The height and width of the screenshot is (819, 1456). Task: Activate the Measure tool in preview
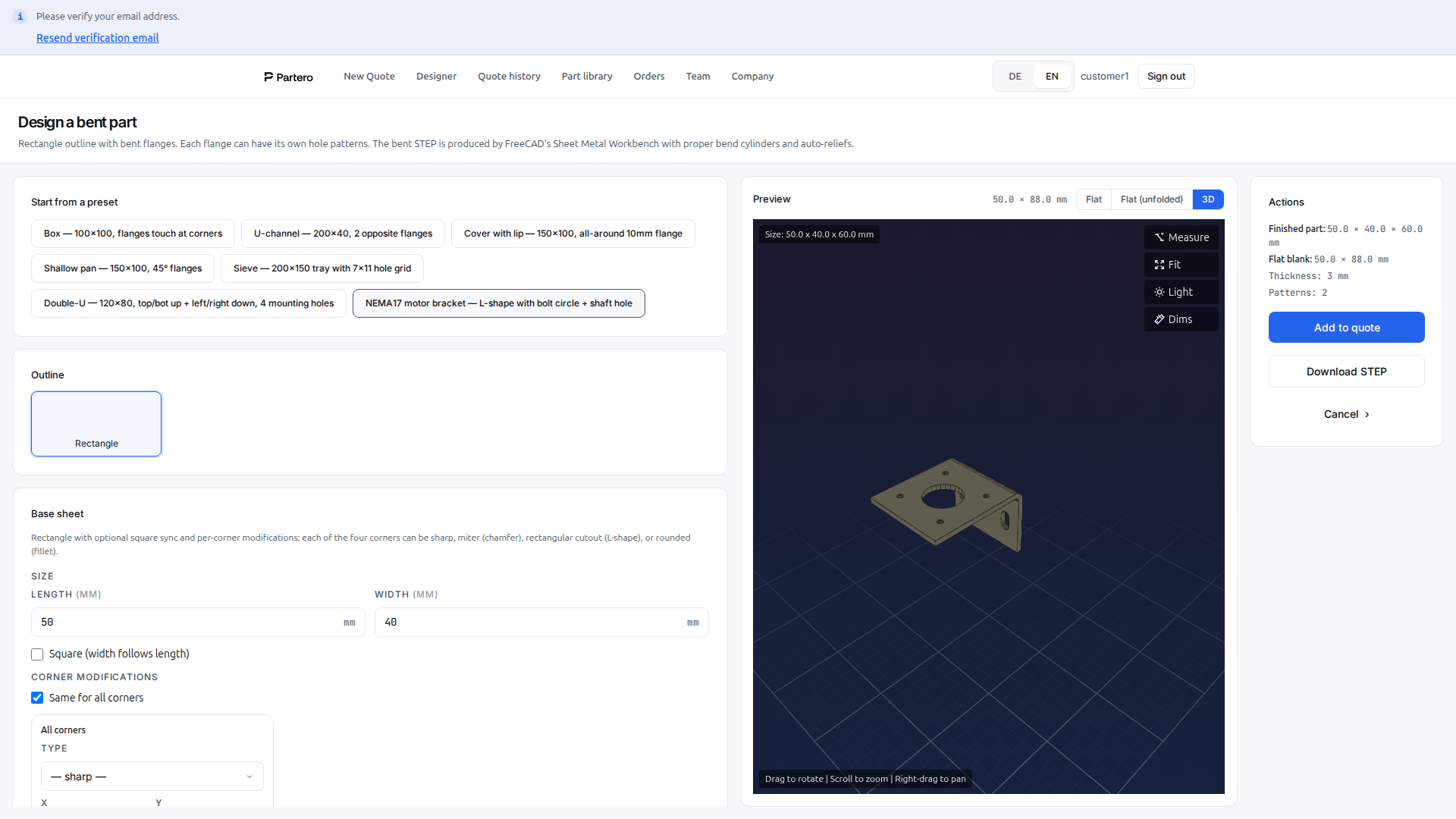tap(1181, 237)
